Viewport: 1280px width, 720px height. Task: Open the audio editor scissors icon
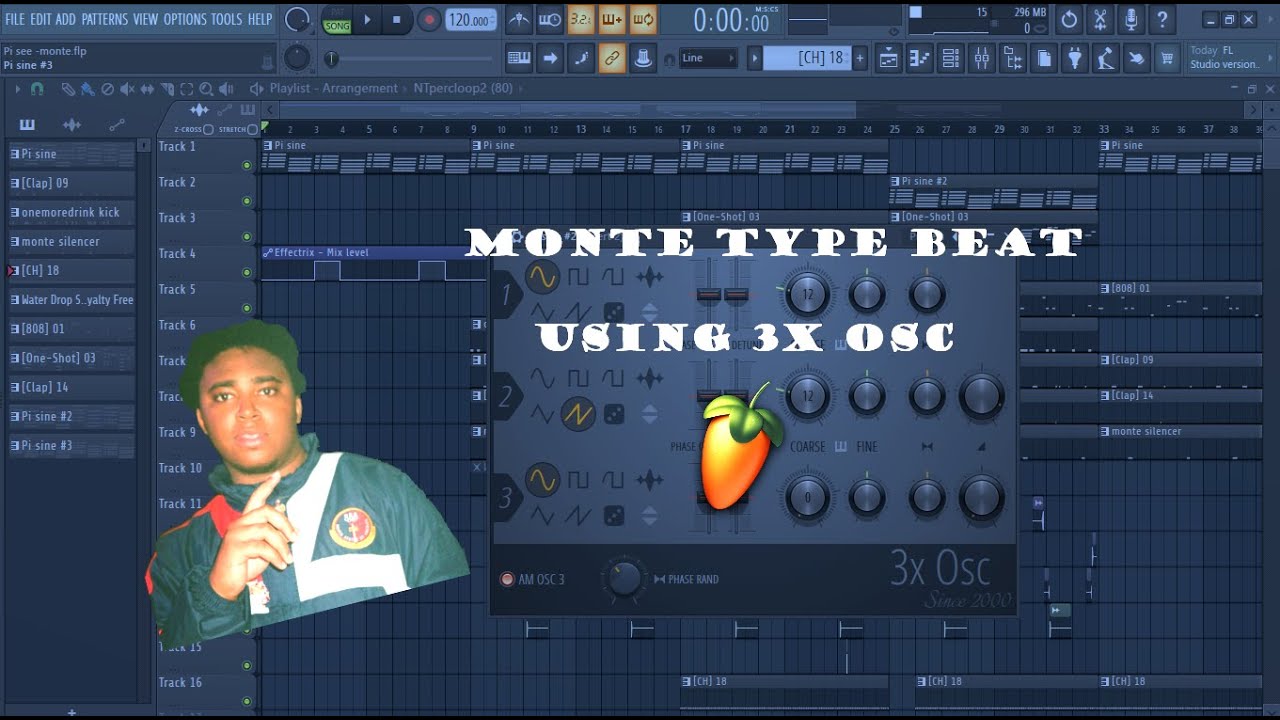1100,19
